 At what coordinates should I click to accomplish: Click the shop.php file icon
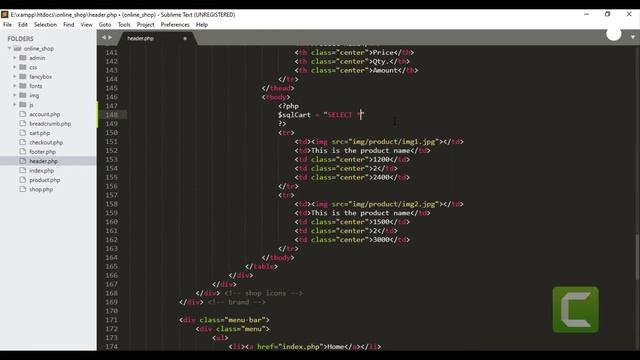[23, 189]
